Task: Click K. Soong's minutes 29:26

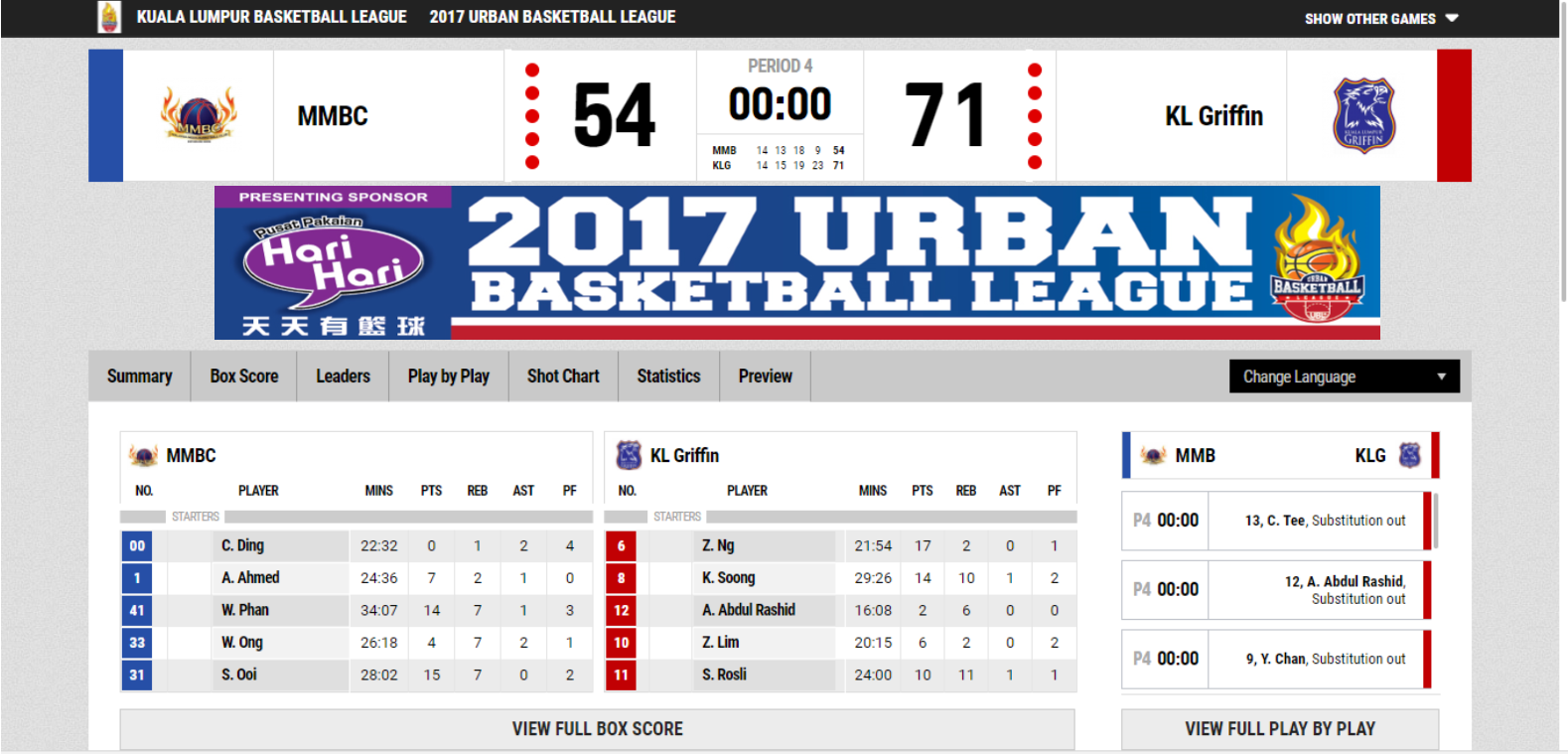Action: click(x=873, y=578)
